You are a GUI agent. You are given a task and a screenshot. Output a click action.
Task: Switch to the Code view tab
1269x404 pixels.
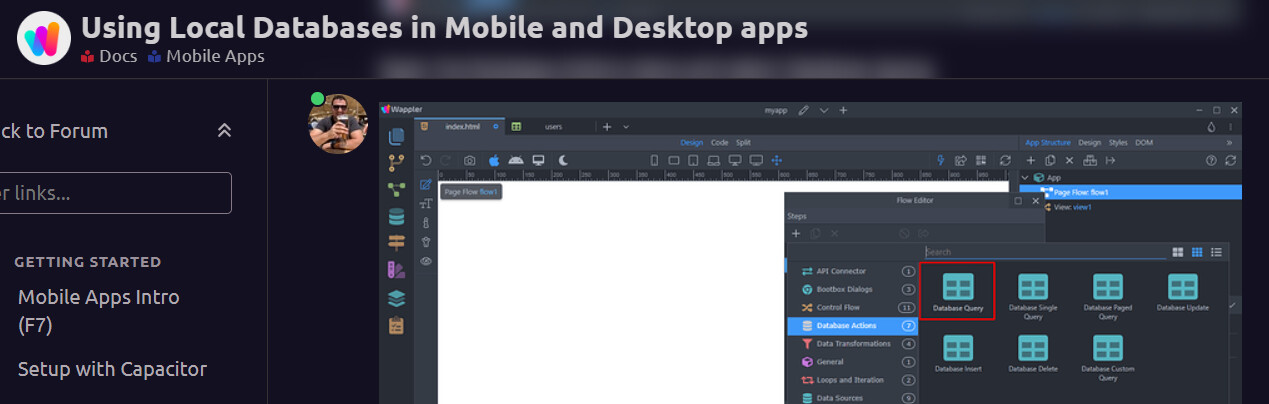[719, 143]
